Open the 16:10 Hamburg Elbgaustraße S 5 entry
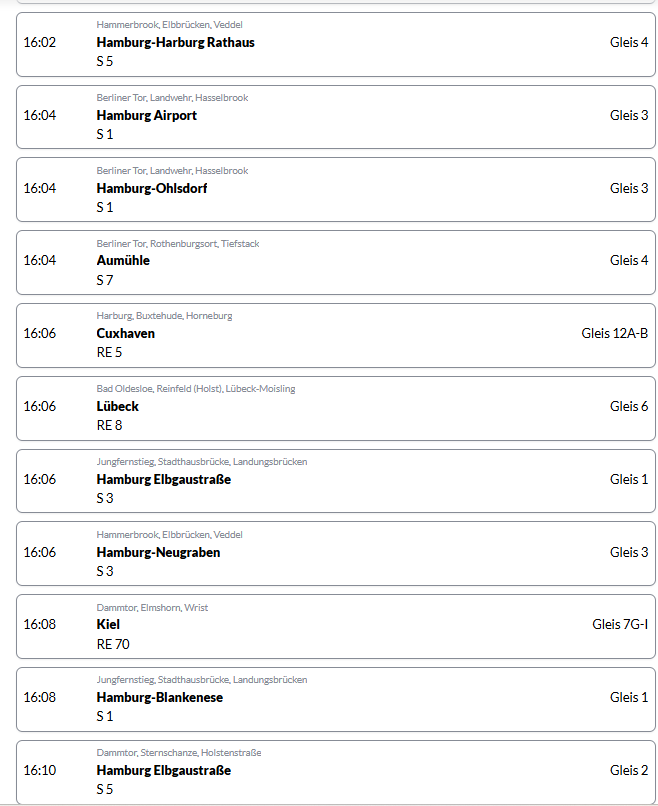Screen dimensions: 658x806 (x=336, y=771)
